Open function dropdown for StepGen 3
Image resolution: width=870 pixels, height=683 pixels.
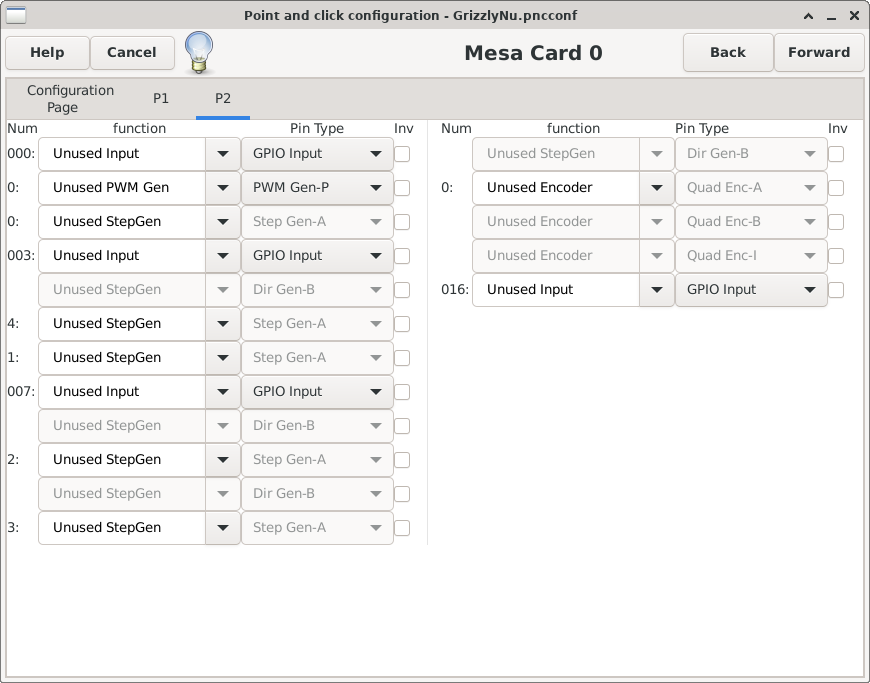[x=223, y=528]
